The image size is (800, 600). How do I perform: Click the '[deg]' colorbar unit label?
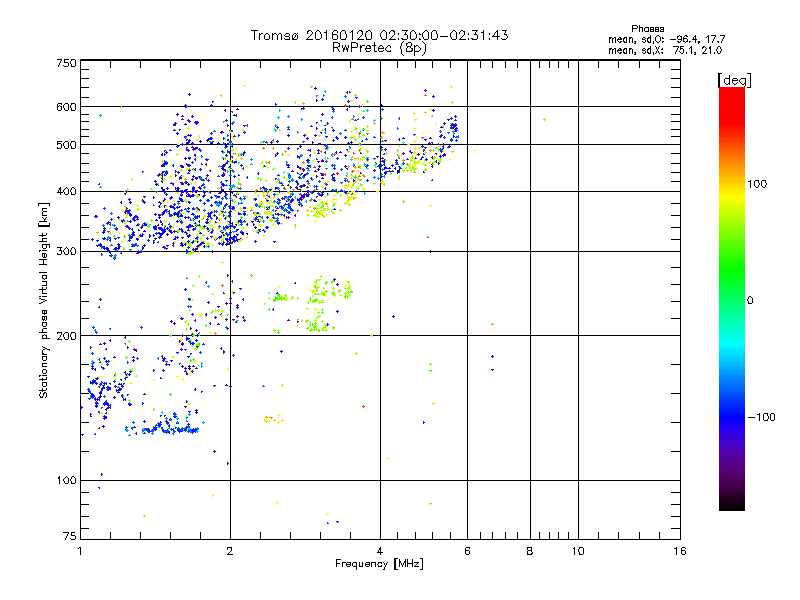pyautogui.click(x=734, y=80)
